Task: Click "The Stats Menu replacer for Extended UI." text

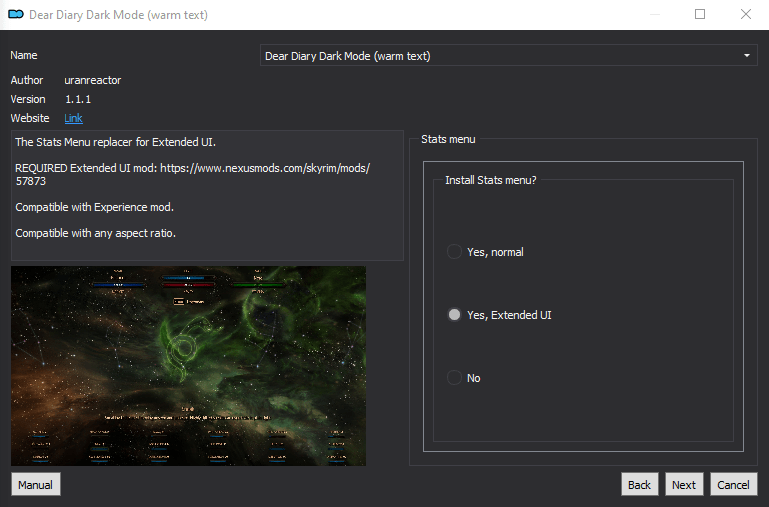Action: pyautogui.click(x=115, y=142)
